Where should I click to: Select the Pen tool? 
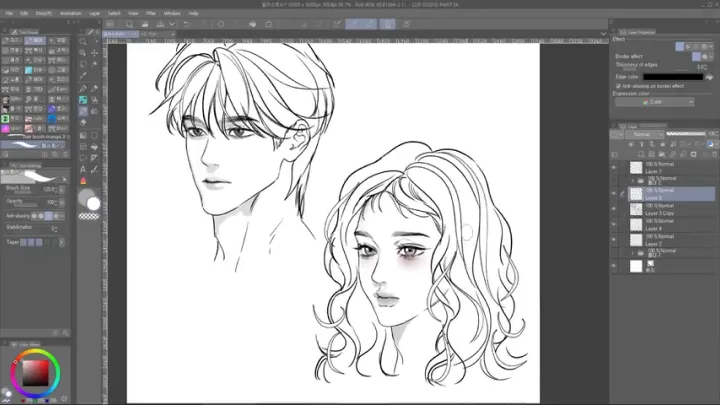(x=83, y=88)
